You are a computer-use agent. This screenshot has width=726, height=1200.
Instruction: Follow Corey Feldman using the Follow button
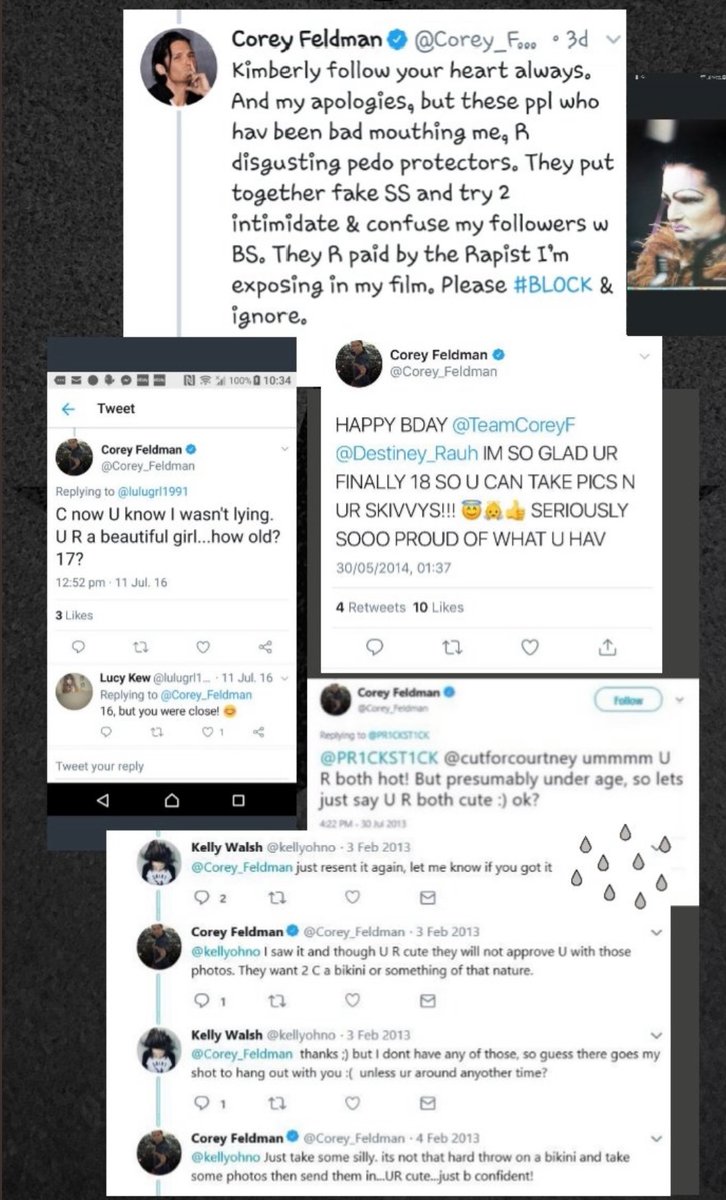(x=628, y=700)
